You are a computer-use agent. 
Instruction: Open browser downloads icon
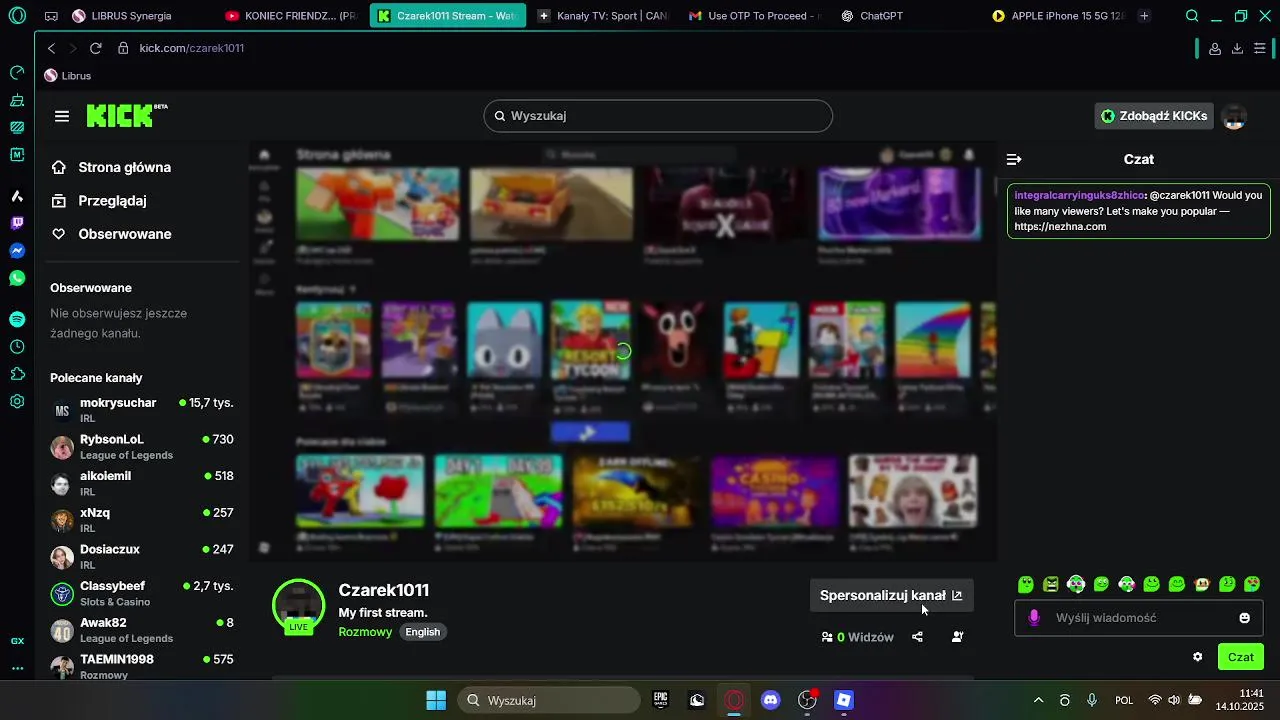(x=1237, y=48)
